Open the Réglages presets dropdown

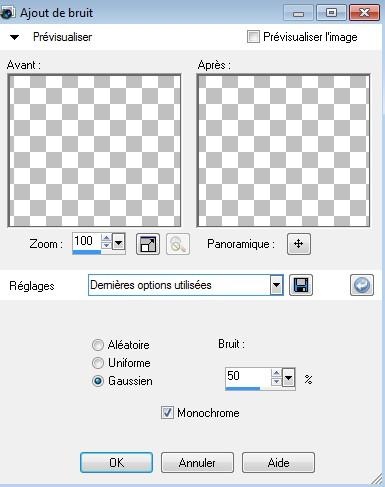[x=276, y=285]
